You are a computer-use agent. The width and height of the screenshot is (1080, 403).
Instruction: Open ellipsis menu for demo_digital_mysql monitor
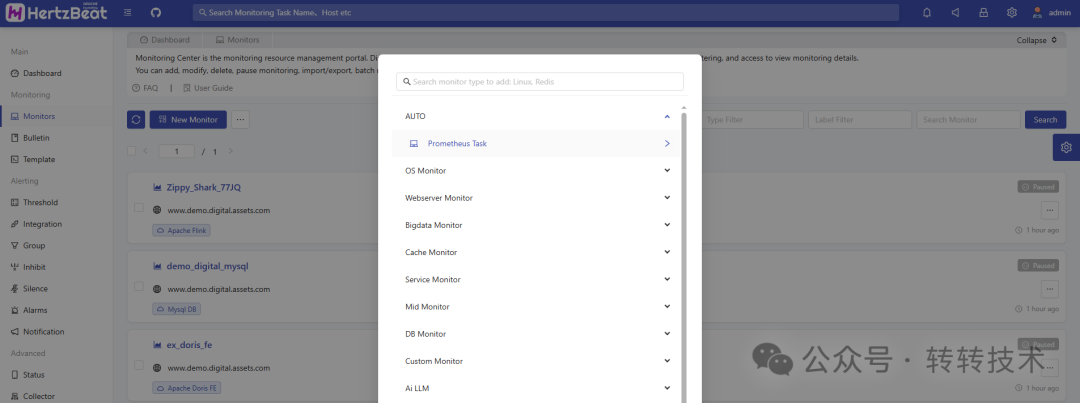click(x=1049, y=289)
